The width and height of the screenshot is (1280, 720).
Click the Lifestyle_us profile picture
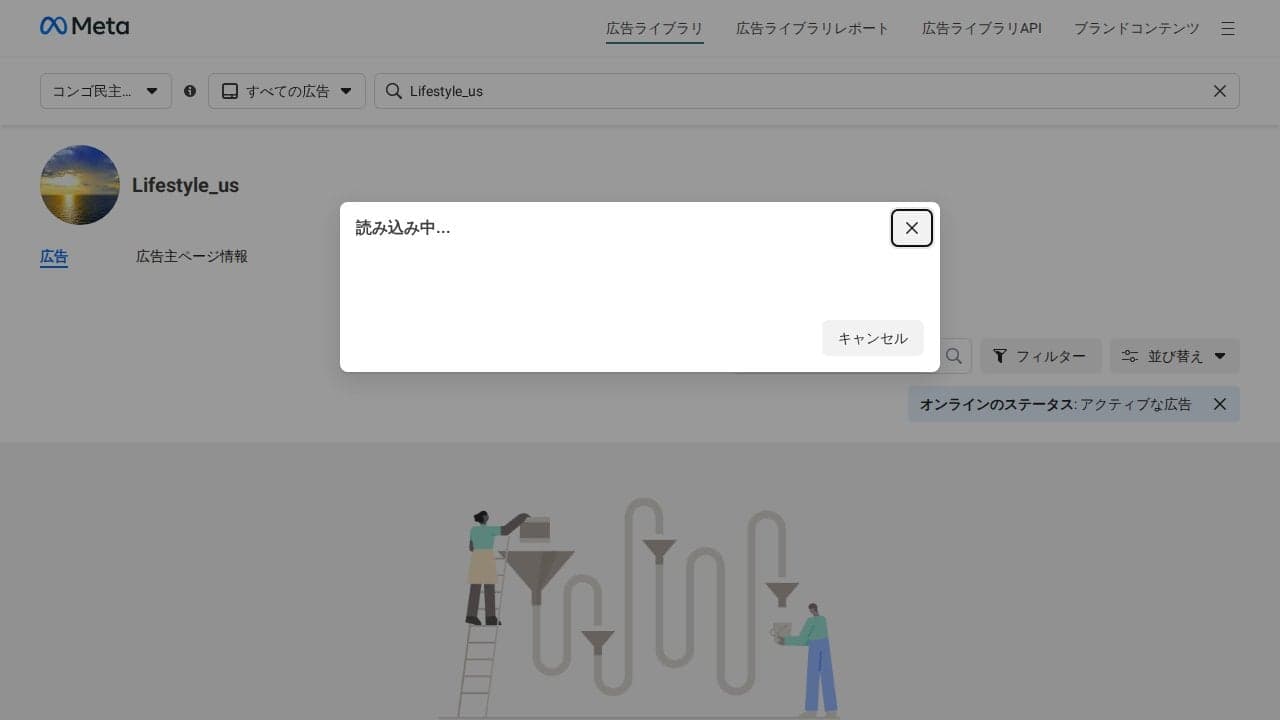tap(80, 185)
